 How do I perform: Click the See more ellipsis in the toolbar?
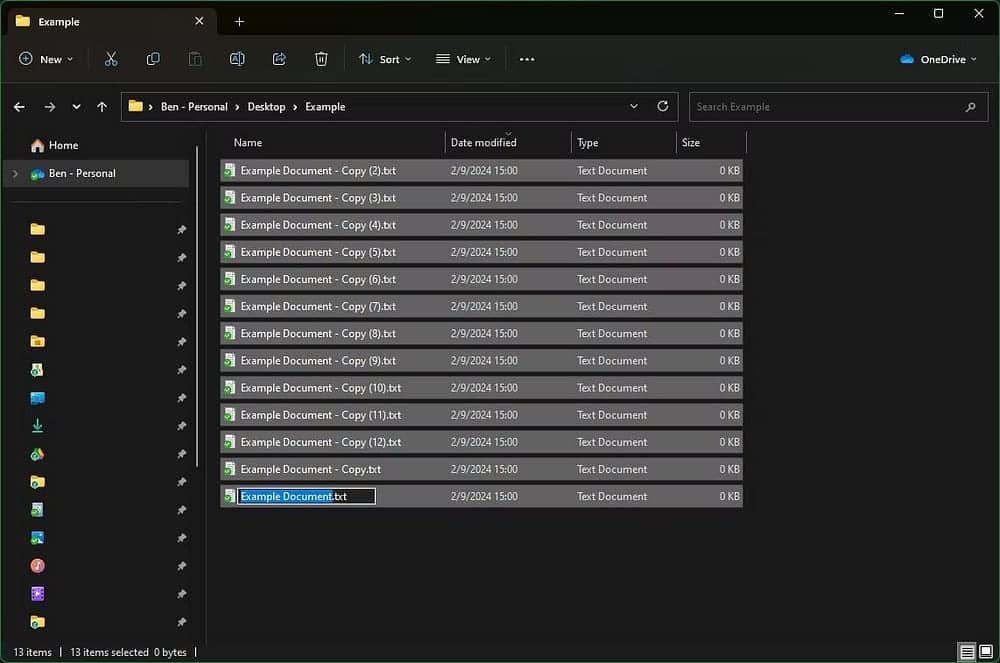point(527,59)
